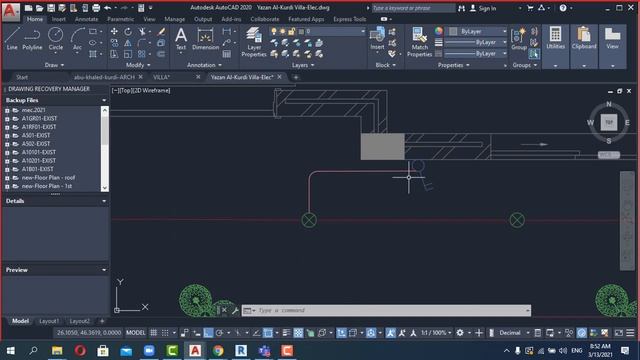Add a new drawing tab with plus button

296,77
